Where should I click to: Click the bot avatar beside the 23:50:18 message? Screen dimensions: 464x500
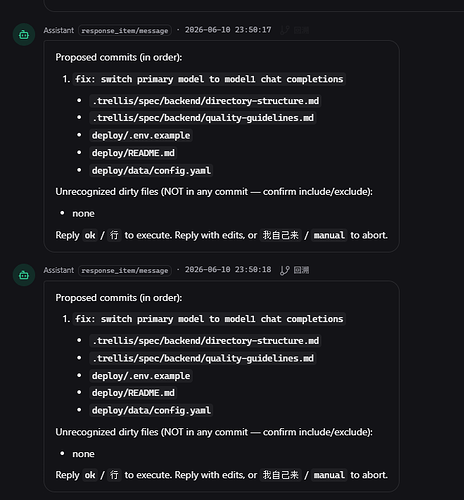coord(24,275)
